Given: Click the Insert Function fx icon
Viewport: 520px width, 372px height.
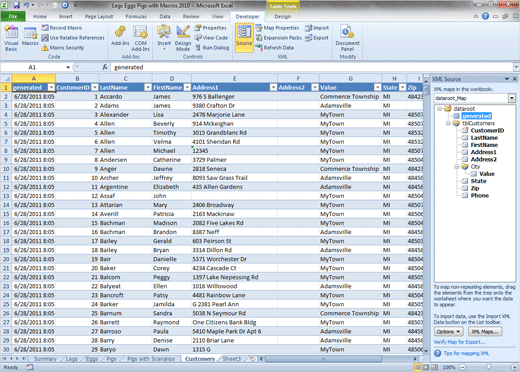Looking at the screenshot, I should point(105,67).
